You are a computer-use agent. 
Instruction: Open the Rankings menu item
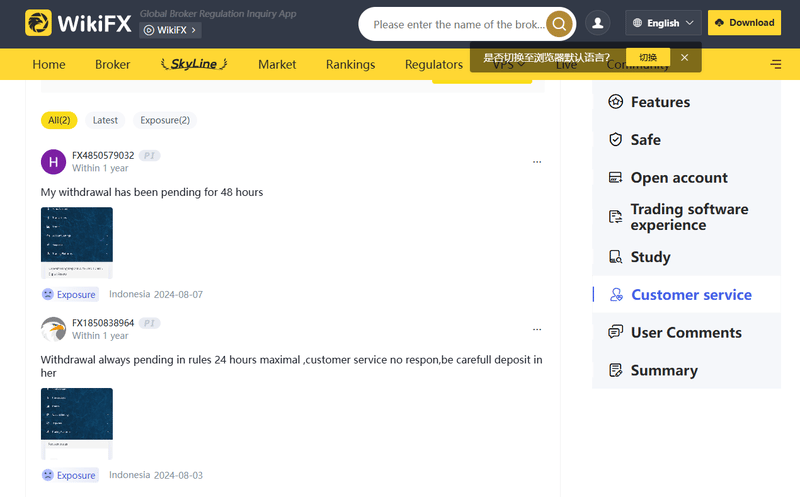pyautogui.click(x=351, y=64)
